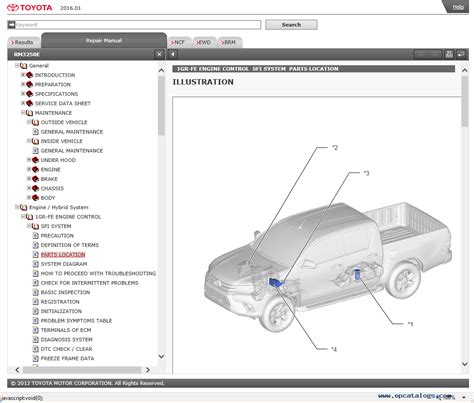
Task: Switch to the Repair Manual tab
Action: coord(104,40)
